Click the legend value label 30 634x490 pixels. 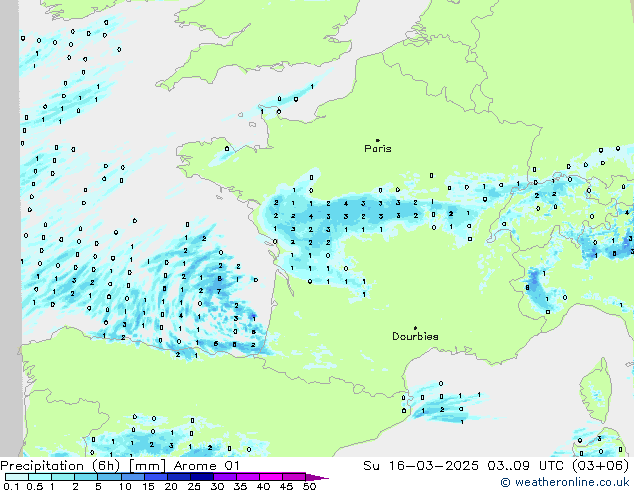[x=218, y=486]
